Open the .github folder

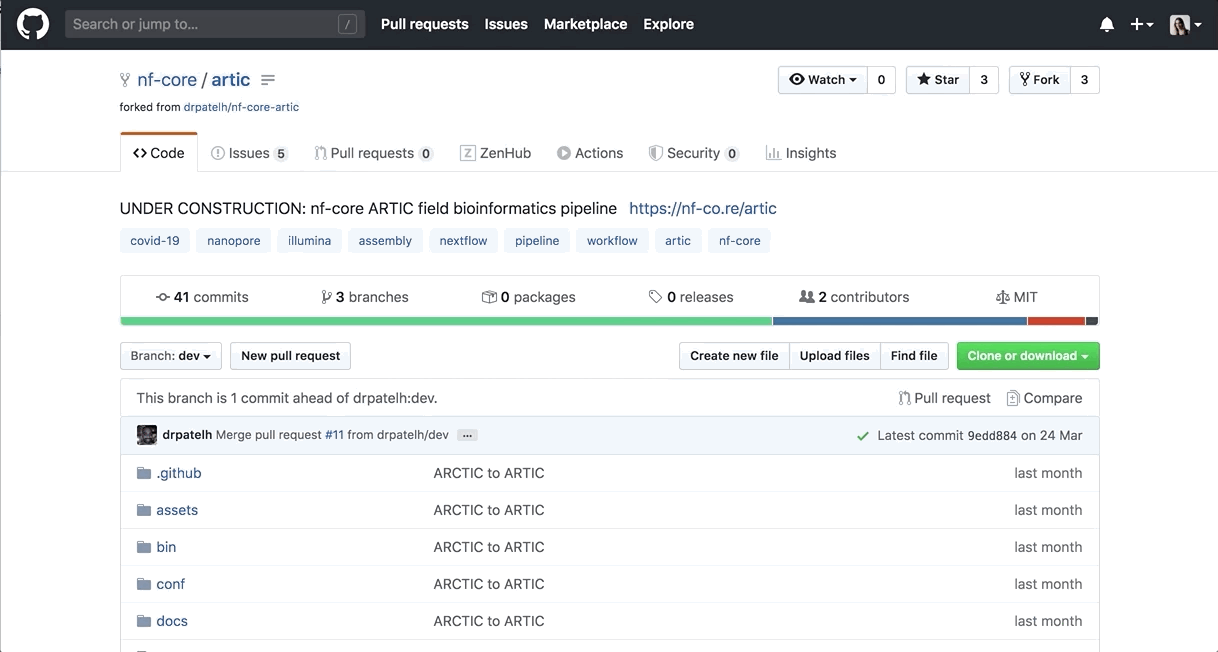coord(179,473)
